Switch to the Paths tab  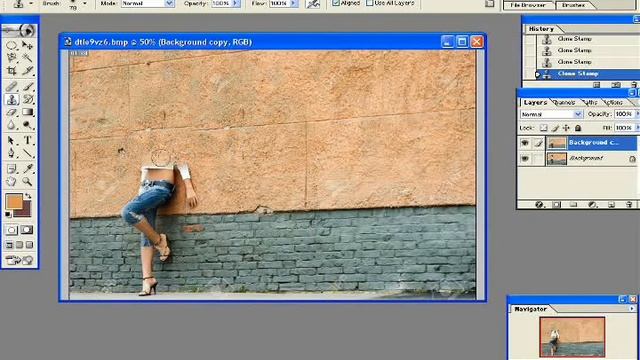[x=591, y=102]
